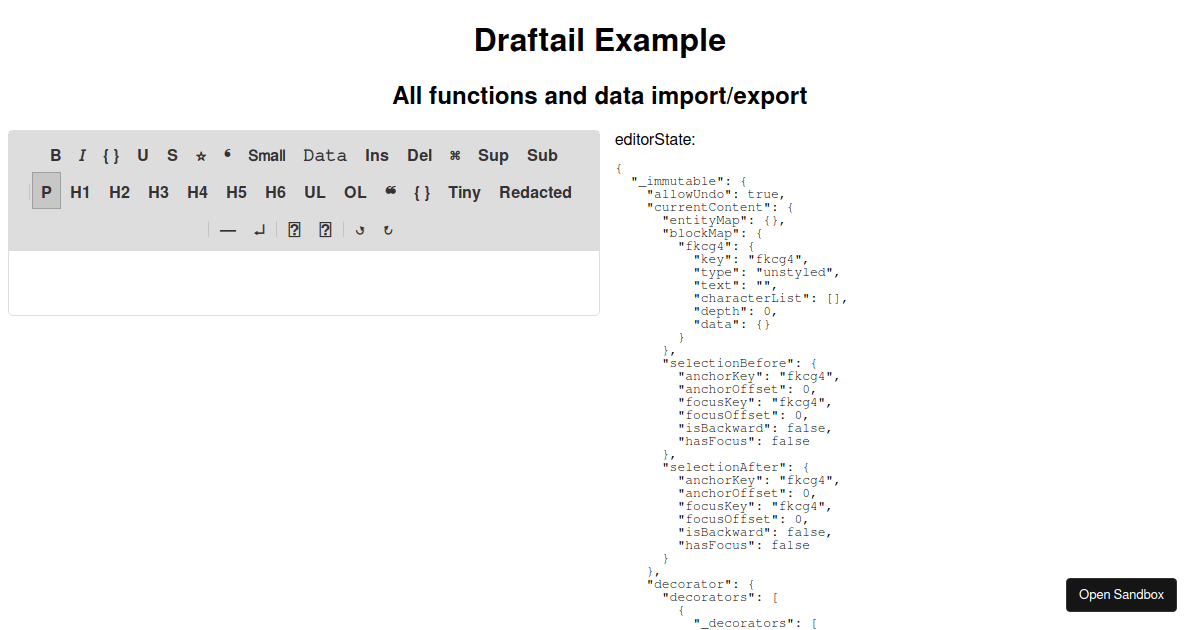Insert a line break with return arrow

click(259, 230)
